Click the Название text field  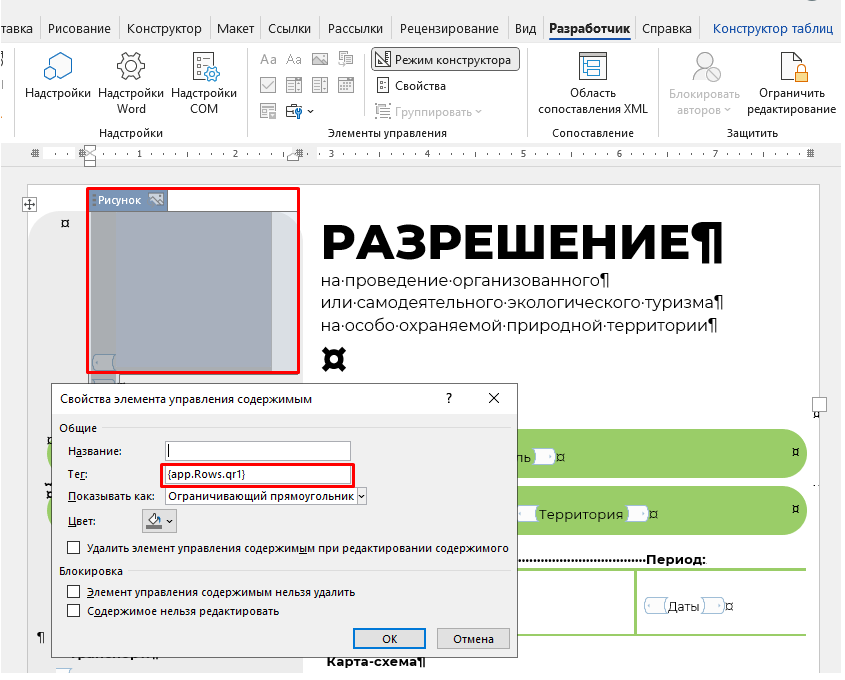tap(258, 451)
